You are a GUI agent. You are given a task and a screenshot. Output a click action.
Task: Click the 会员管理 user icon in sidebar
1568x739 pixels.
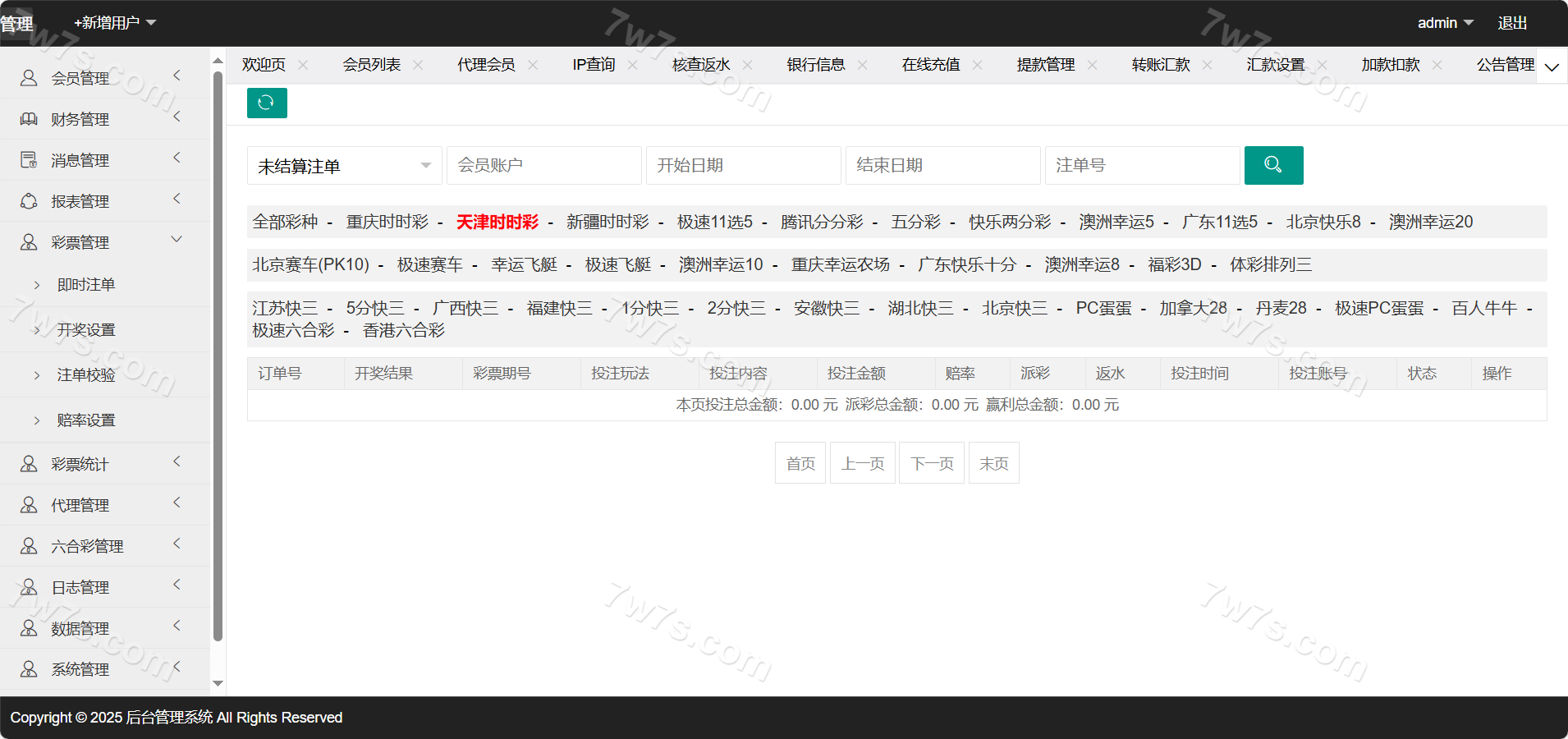pos(29,78)
